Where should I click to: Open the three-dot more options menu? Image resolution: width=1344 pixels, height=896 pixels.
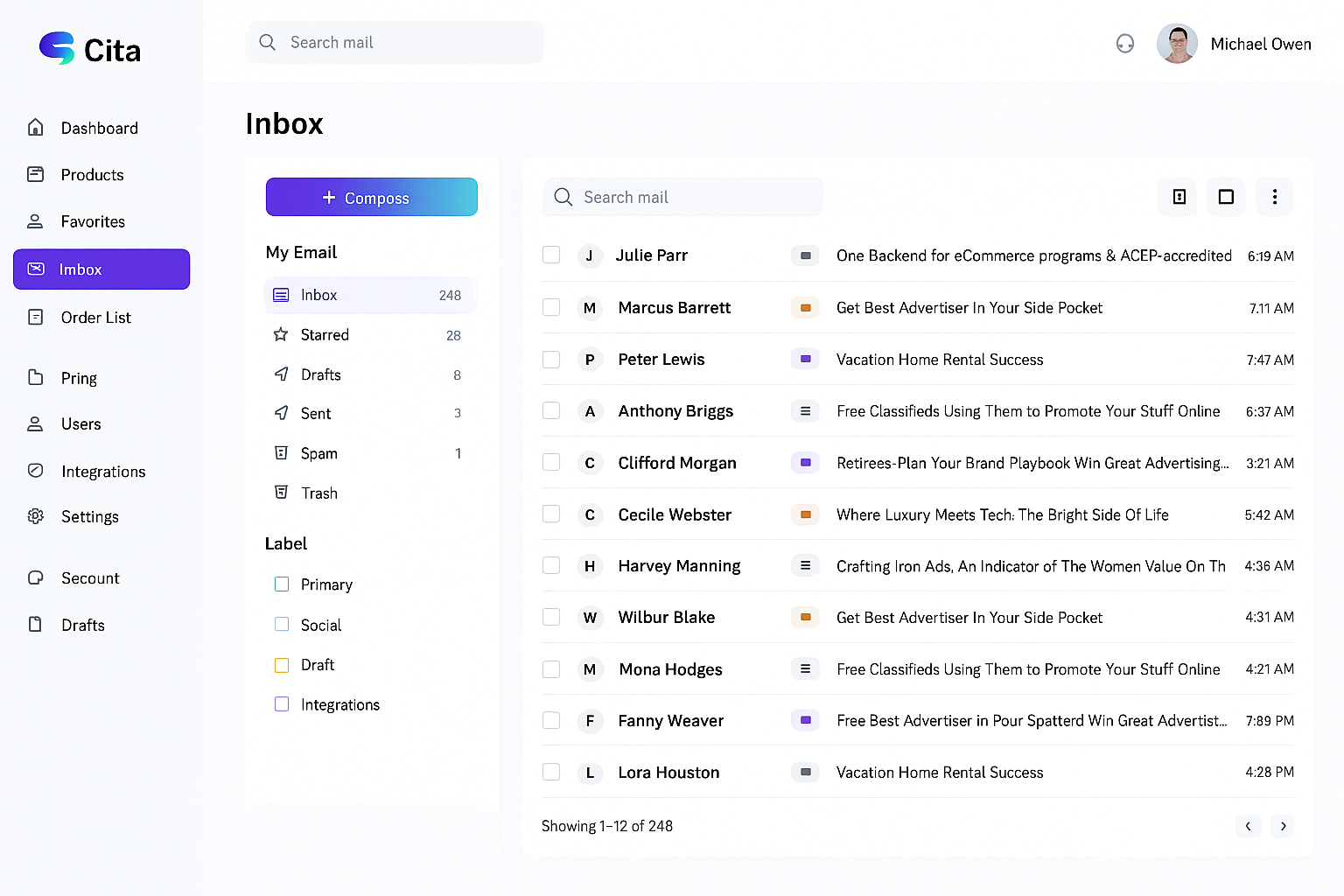click(1275, 197)
